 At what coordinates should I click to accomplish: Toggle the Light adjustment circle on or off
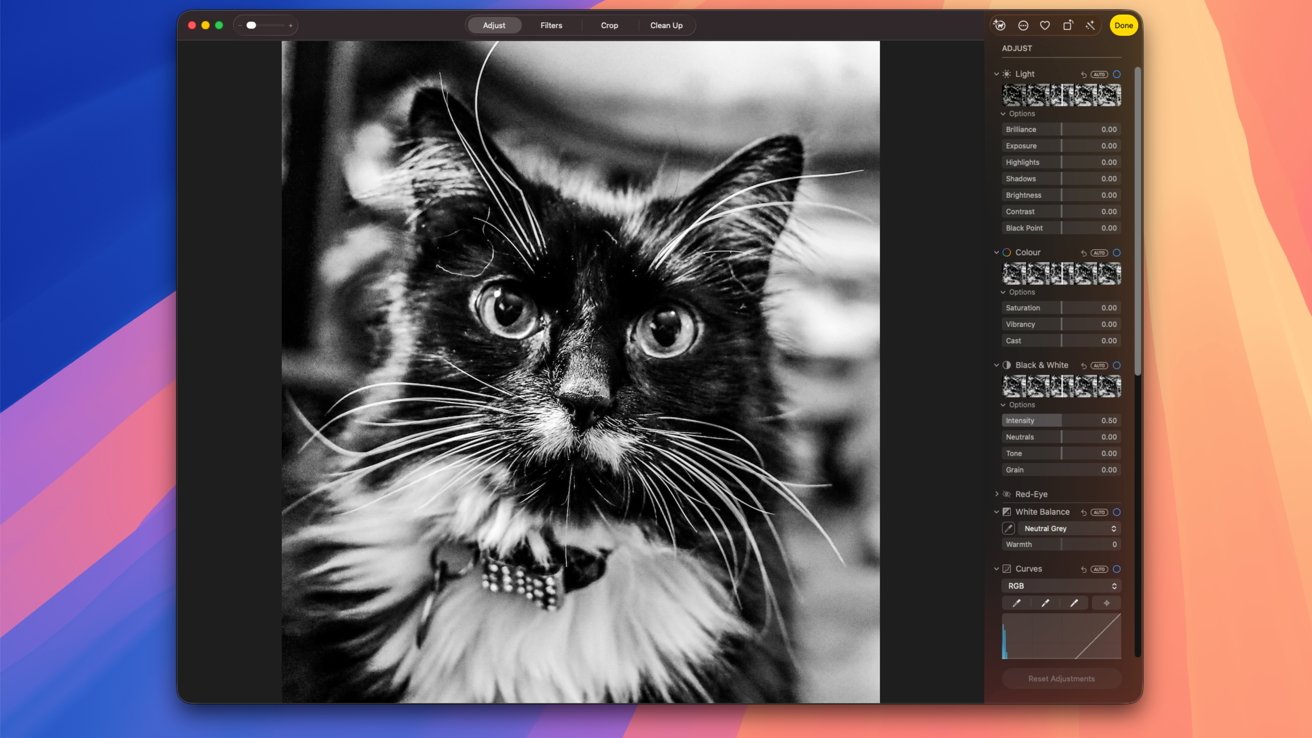click(x=1117, y=74)
